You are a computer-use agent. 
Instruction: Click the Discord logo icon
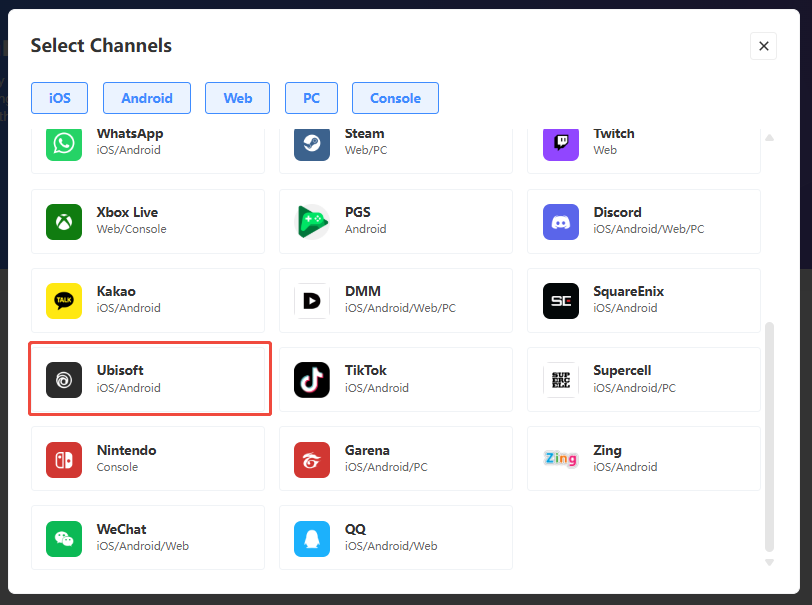pos(560,221)
